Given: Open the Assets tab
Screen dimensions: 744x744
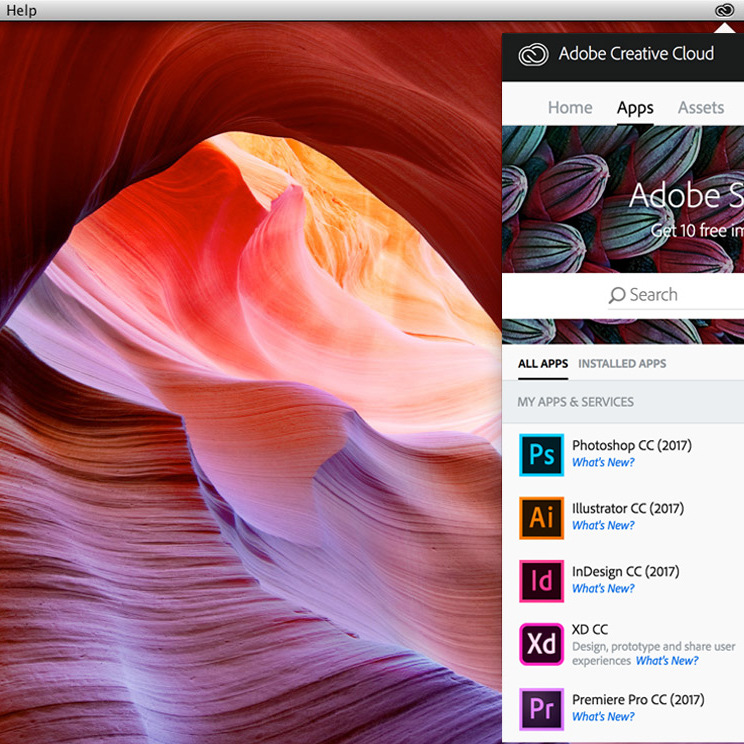Looking at the screenshot, I should coord(701,108).
